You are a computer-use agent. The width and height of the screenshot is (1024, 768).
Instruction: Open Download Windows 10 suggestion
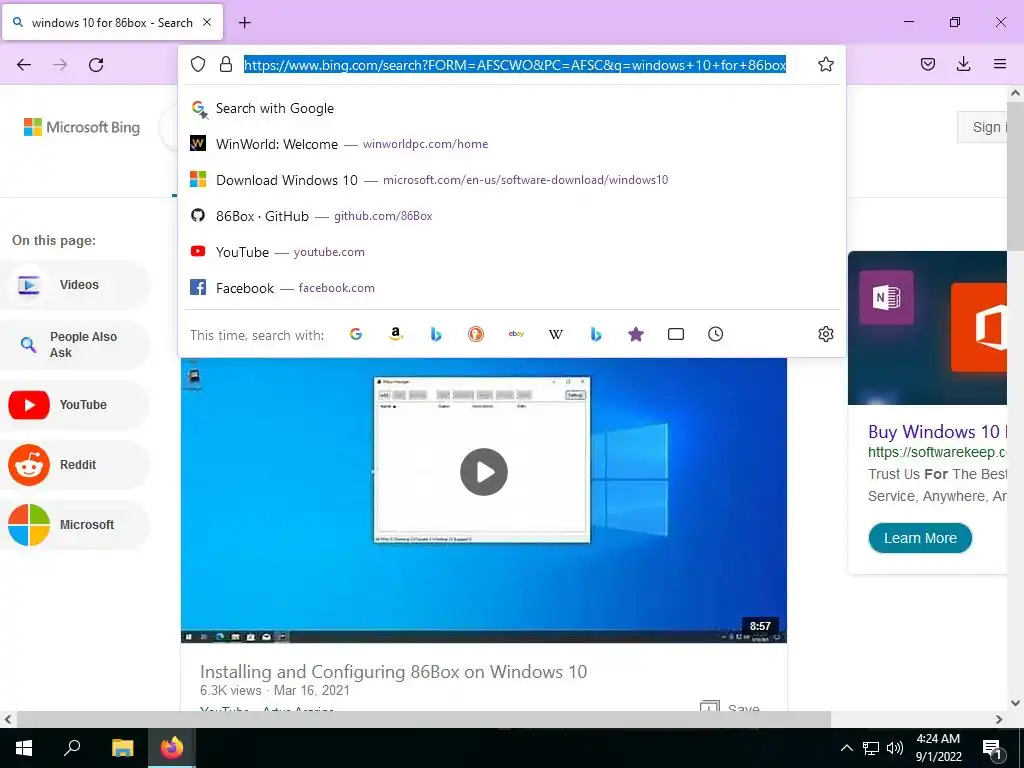pos(512,180)
